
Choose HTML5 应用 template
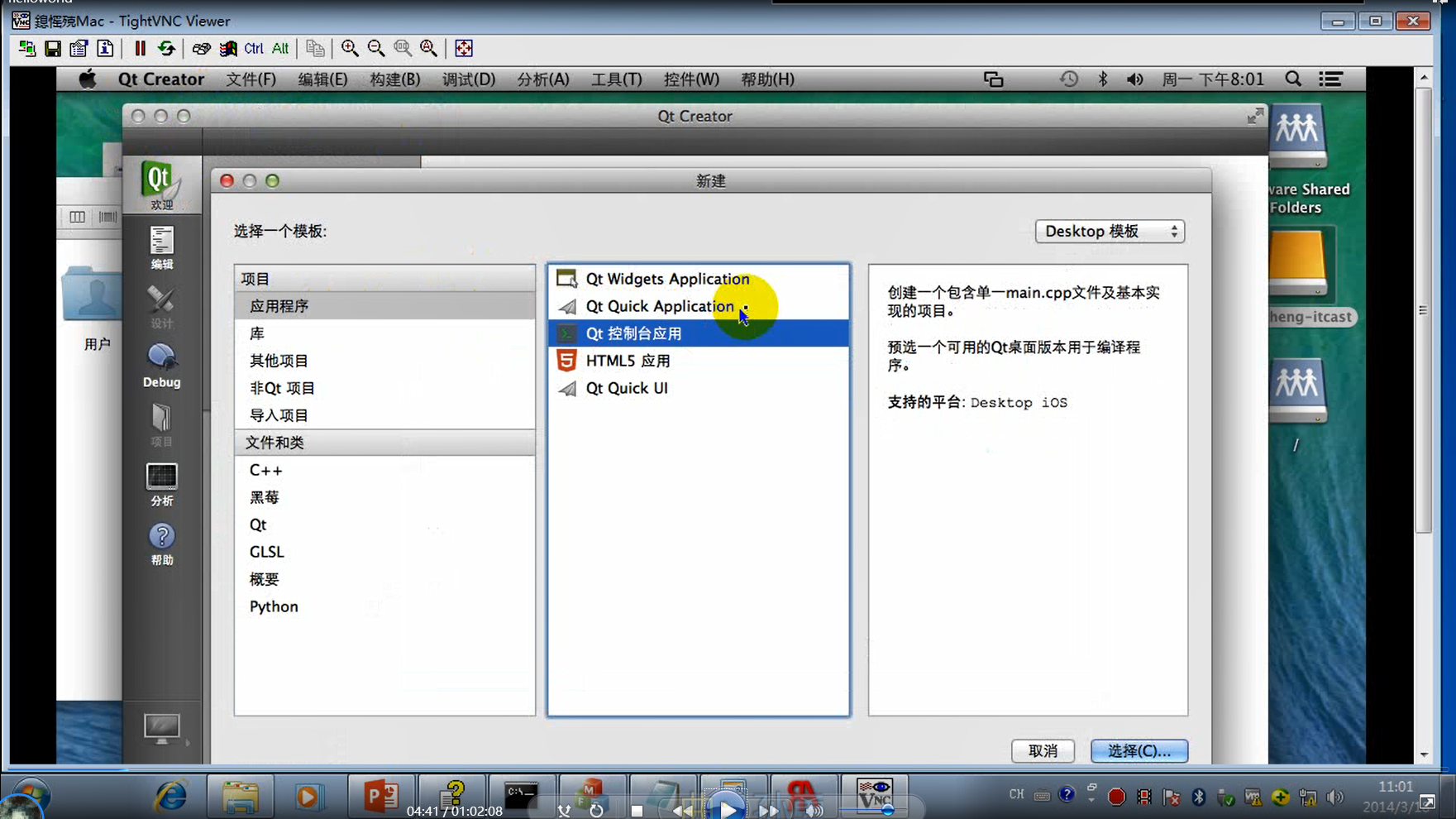(699, 361)
